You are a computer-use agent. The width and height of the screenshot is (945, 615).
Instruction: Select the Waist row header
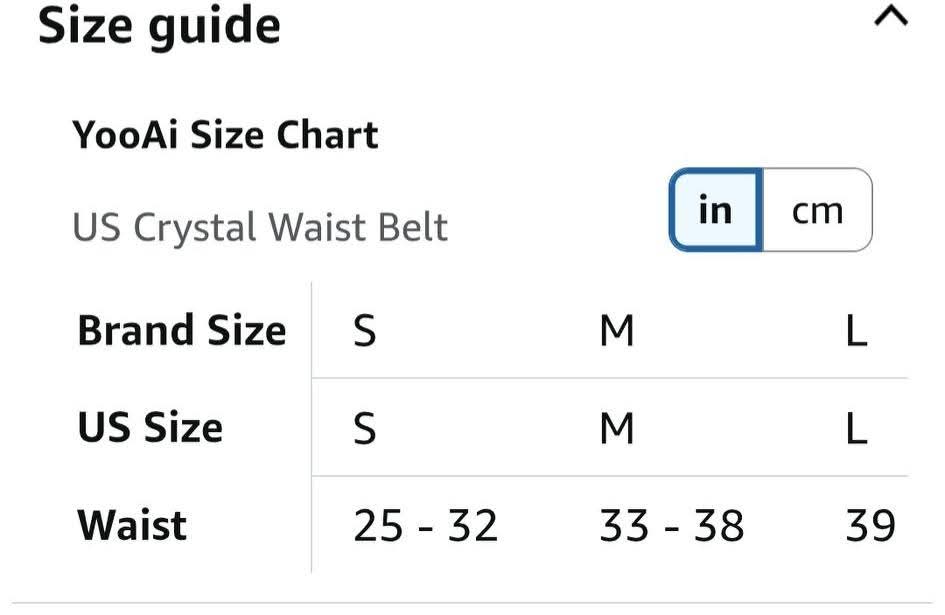(x=132, y=525)
